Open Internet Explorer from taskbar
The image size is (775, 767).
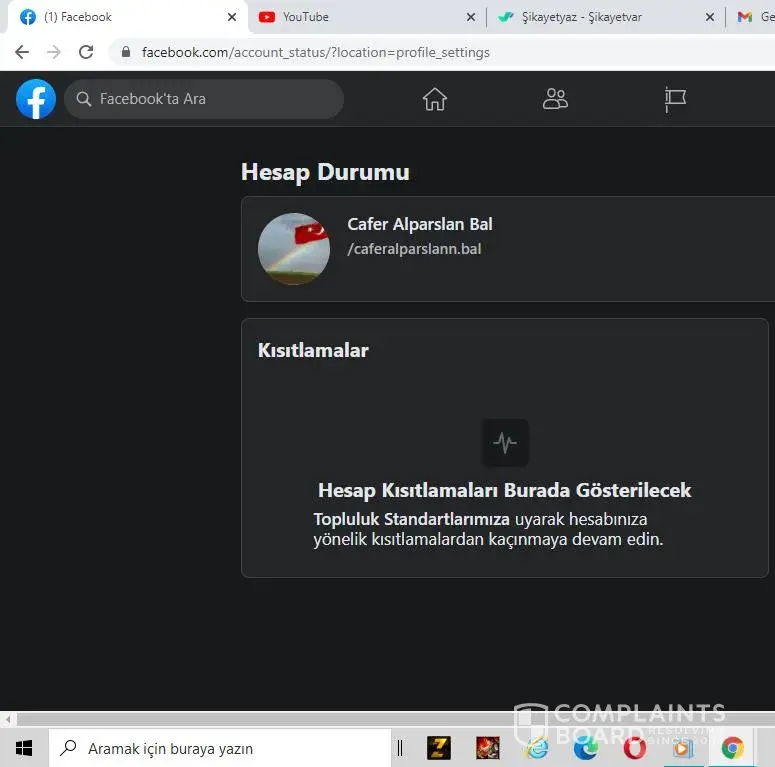click(x=537, y=747)
